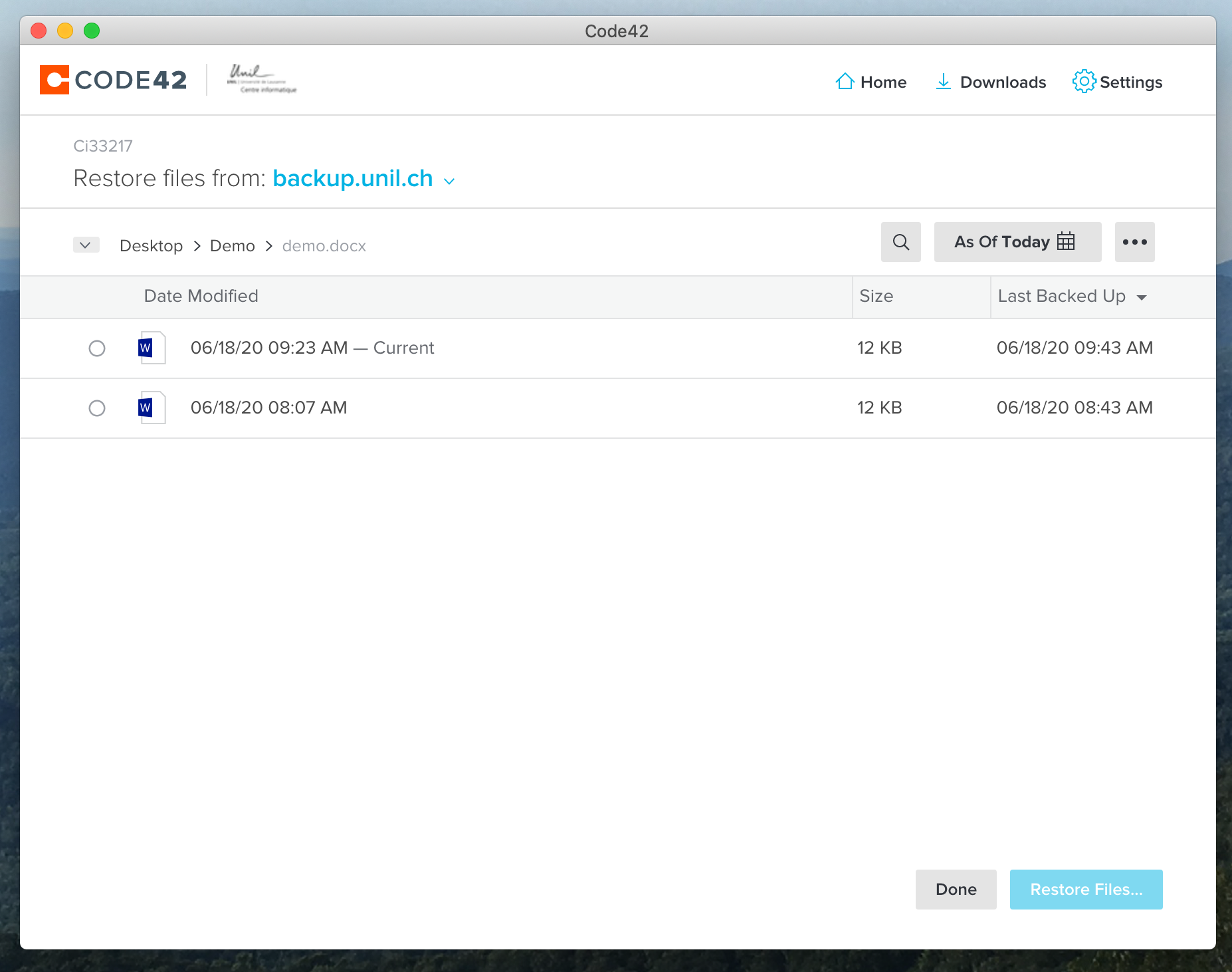Select the 08:07 AM version radio button
Screen dimensions: 1232x972
pos(97,408)
